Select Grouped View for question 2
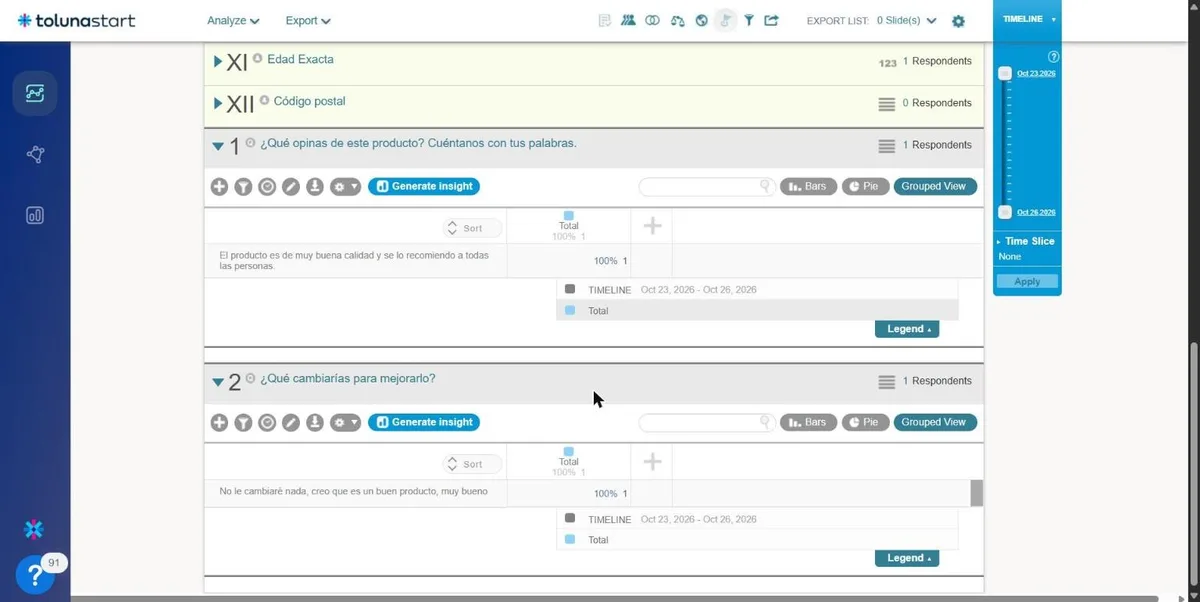The height and width of the screenshot is (602, 1200). point(935,422)
